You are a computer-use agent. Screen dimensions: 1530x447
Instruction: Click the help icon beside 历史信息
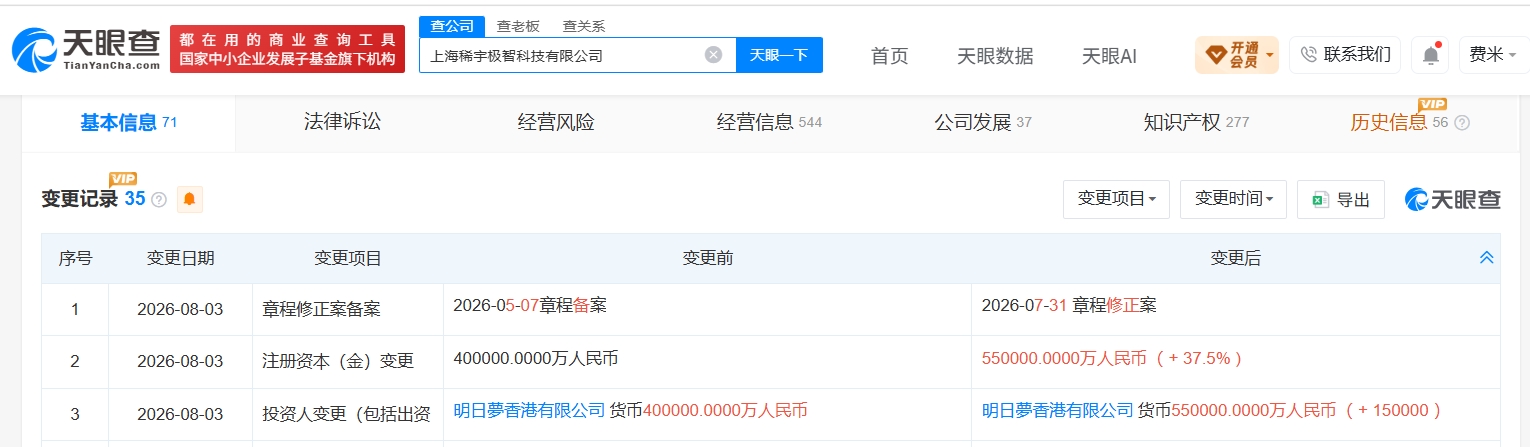pyautogui.click(x=1462, y=123)
